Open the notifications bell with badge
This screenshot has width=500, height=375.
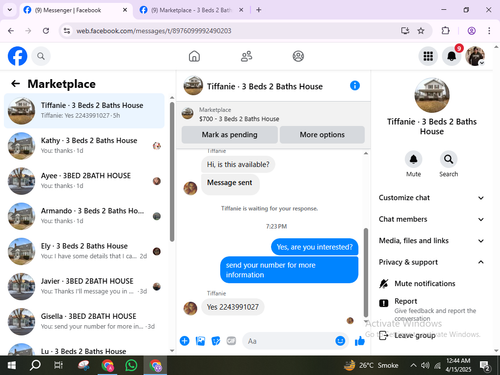[452, 56]
